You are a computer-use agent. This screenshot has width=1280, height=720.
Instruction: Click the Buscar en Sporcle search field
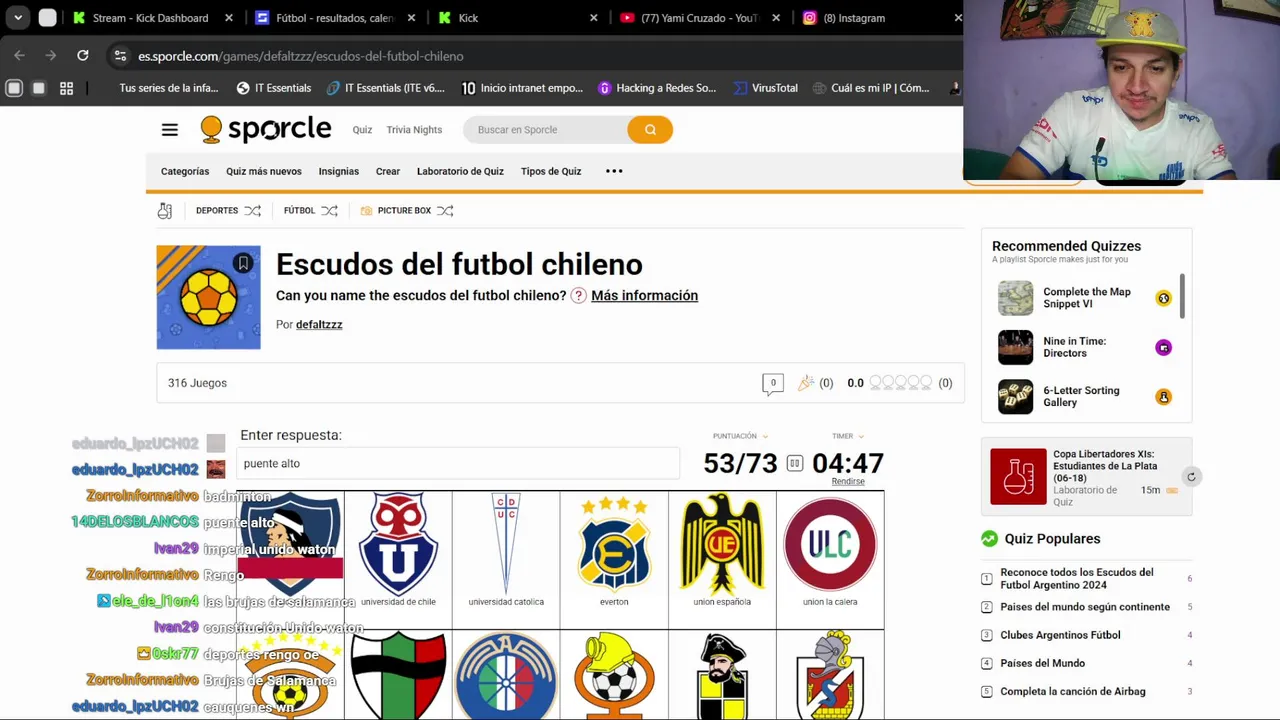545,129
